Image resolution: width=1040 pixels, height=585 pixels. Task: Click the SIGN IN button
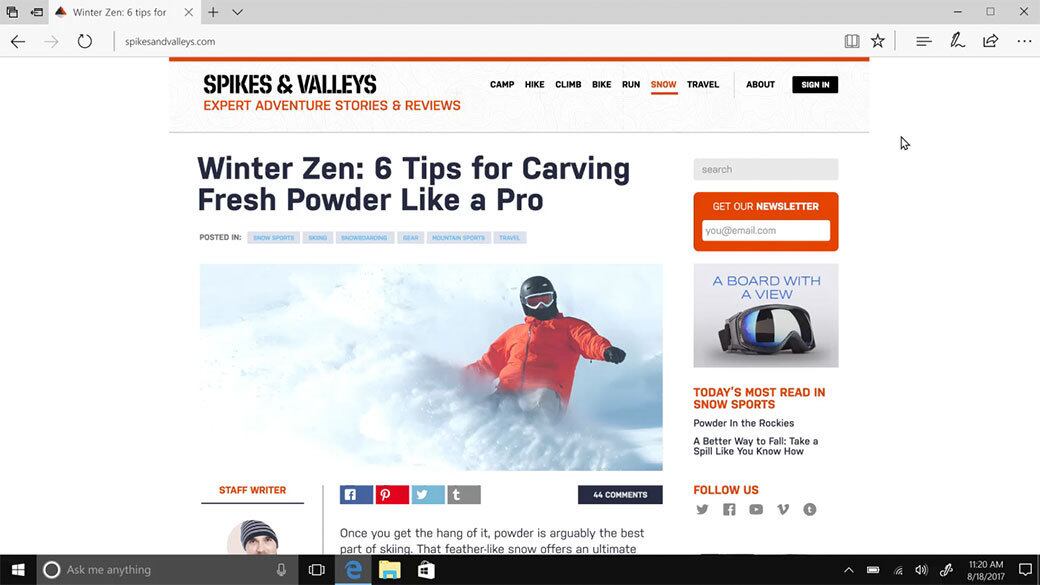point(814,85)
